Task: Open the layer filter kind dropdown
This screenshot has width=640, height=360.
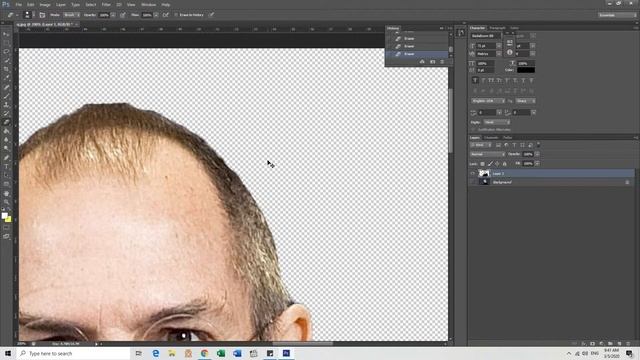Action: coord(481,145)
